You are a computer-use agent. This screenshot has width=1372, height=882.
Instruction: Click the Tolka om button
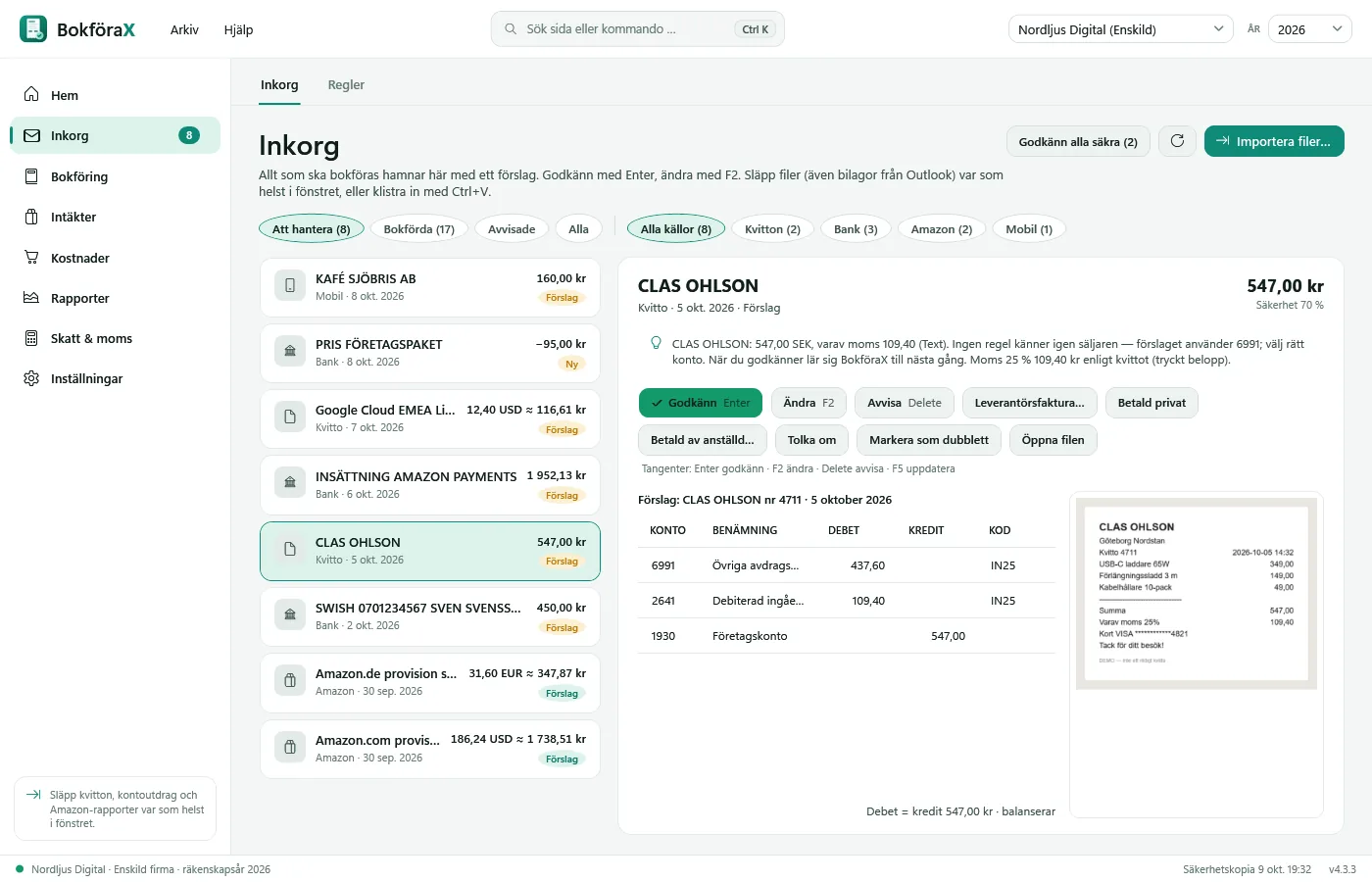812,440
